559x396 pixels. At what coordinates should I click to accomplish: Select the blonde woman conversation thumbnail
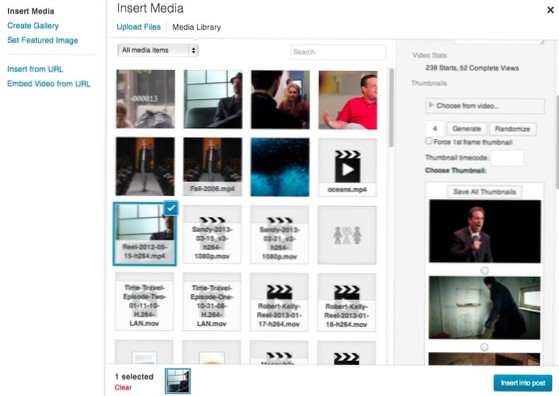point(280,99)
